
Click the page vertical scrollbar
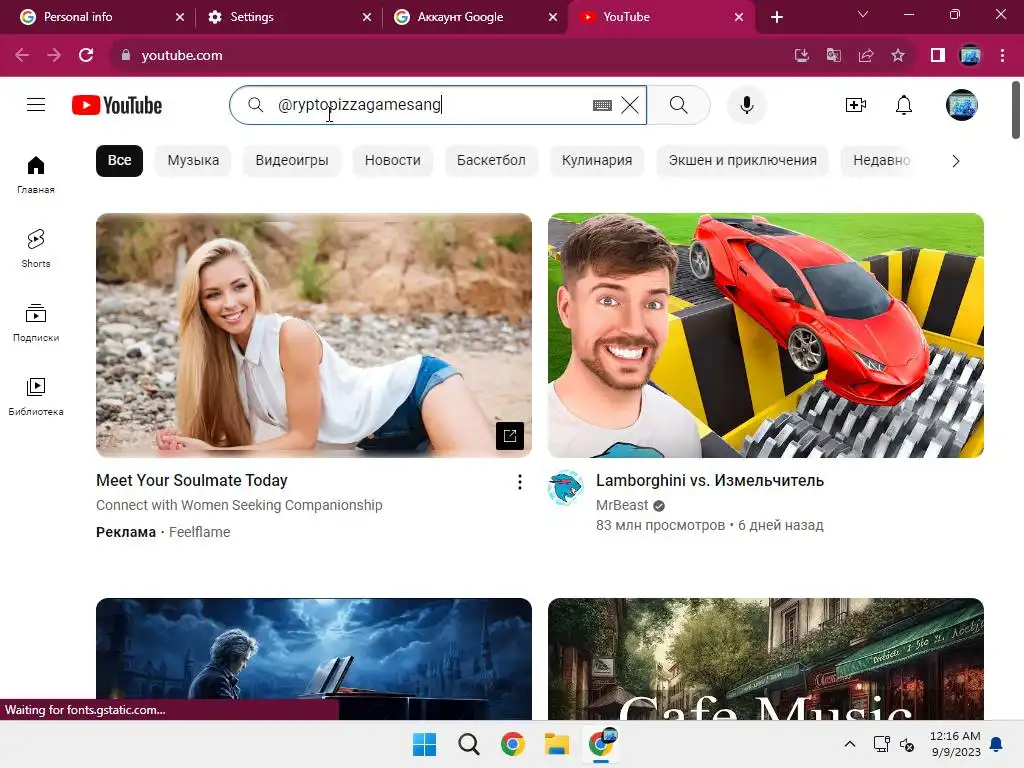pyautogui.click(x=1016, y=110)
